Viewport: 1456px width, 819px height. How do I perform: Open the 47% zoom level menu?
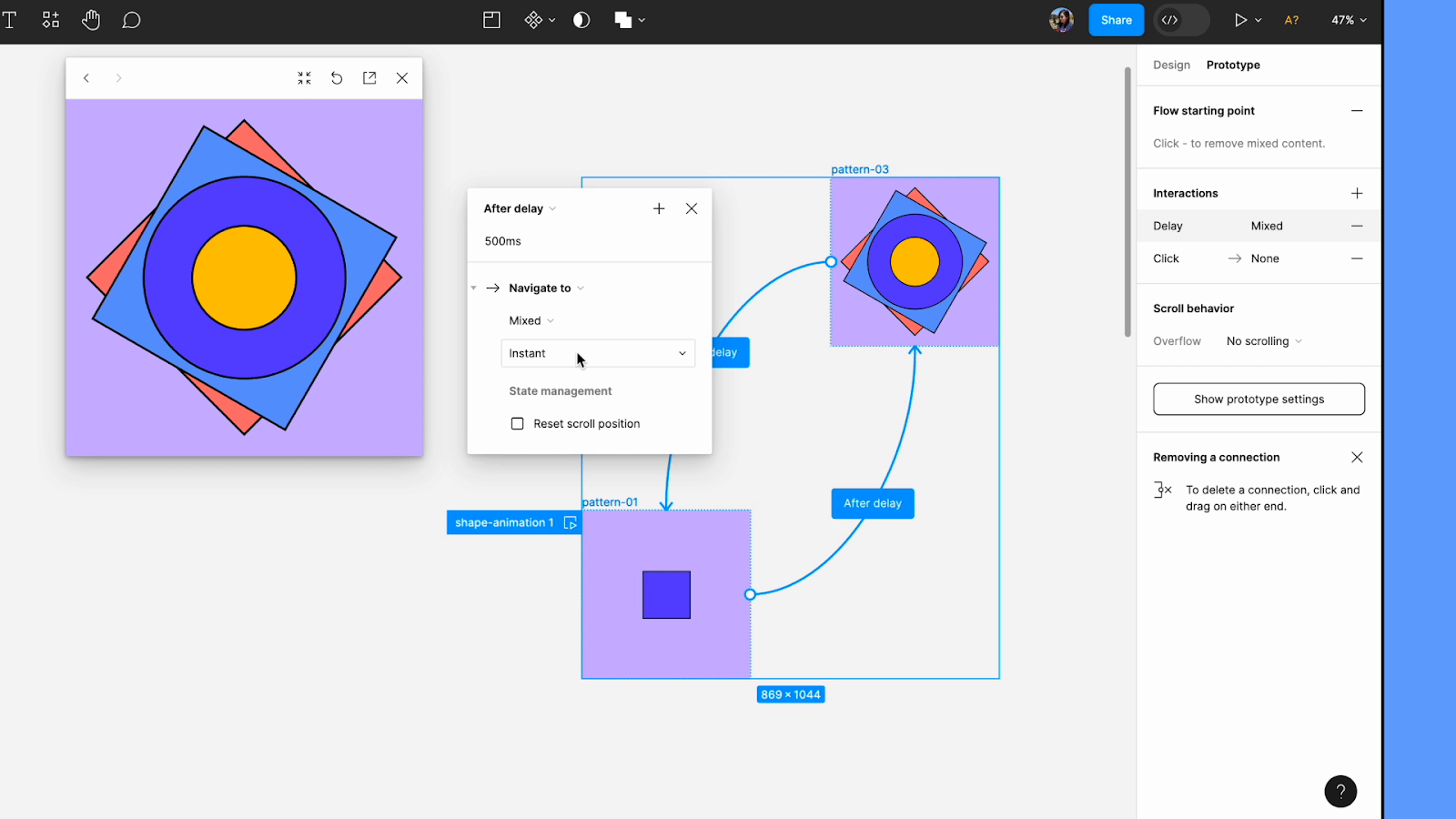[x=1349, y=20]
